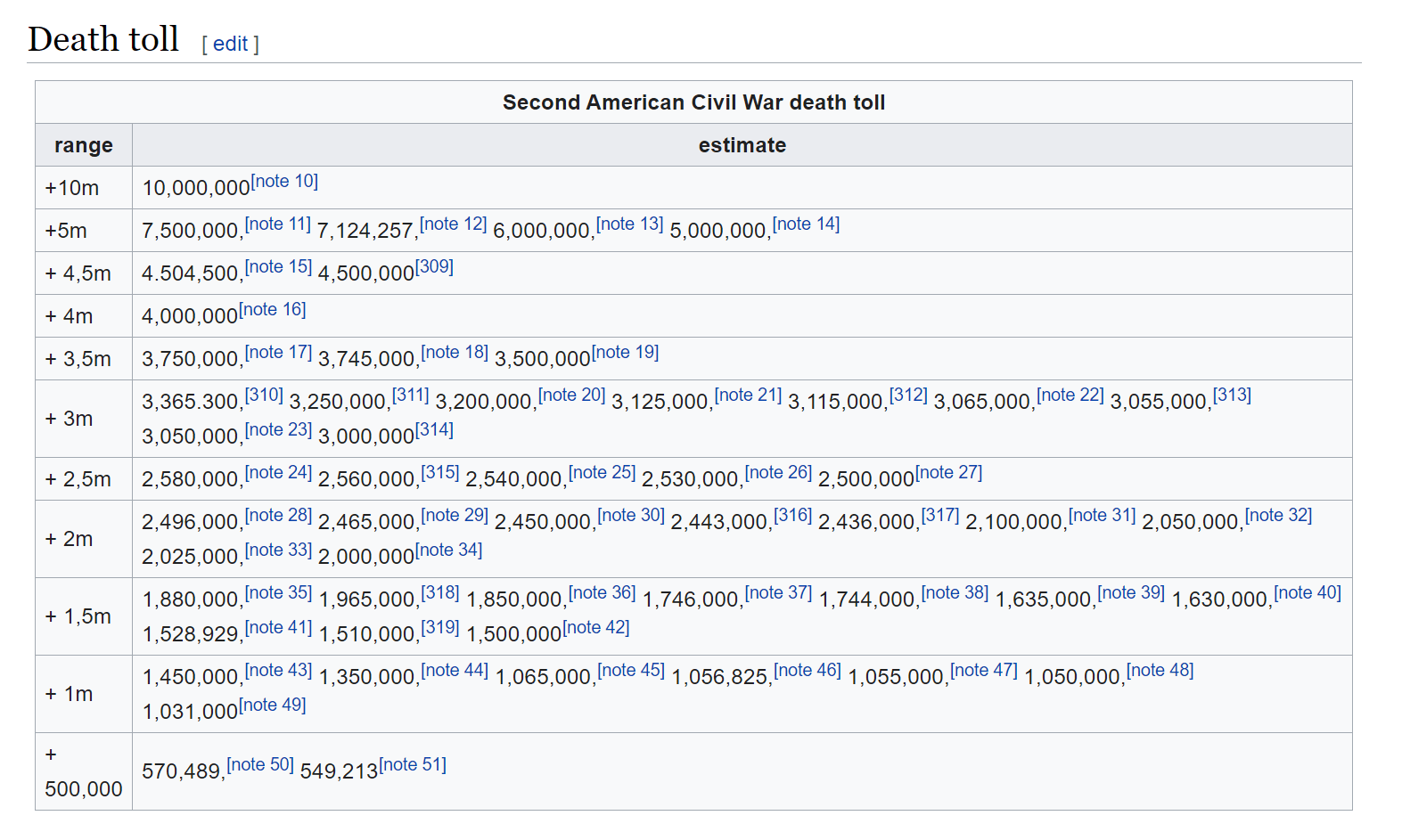The image size is (1402, 840).
Task: Open citation 313 after 3,055,000
Action: click(1232, 395)
